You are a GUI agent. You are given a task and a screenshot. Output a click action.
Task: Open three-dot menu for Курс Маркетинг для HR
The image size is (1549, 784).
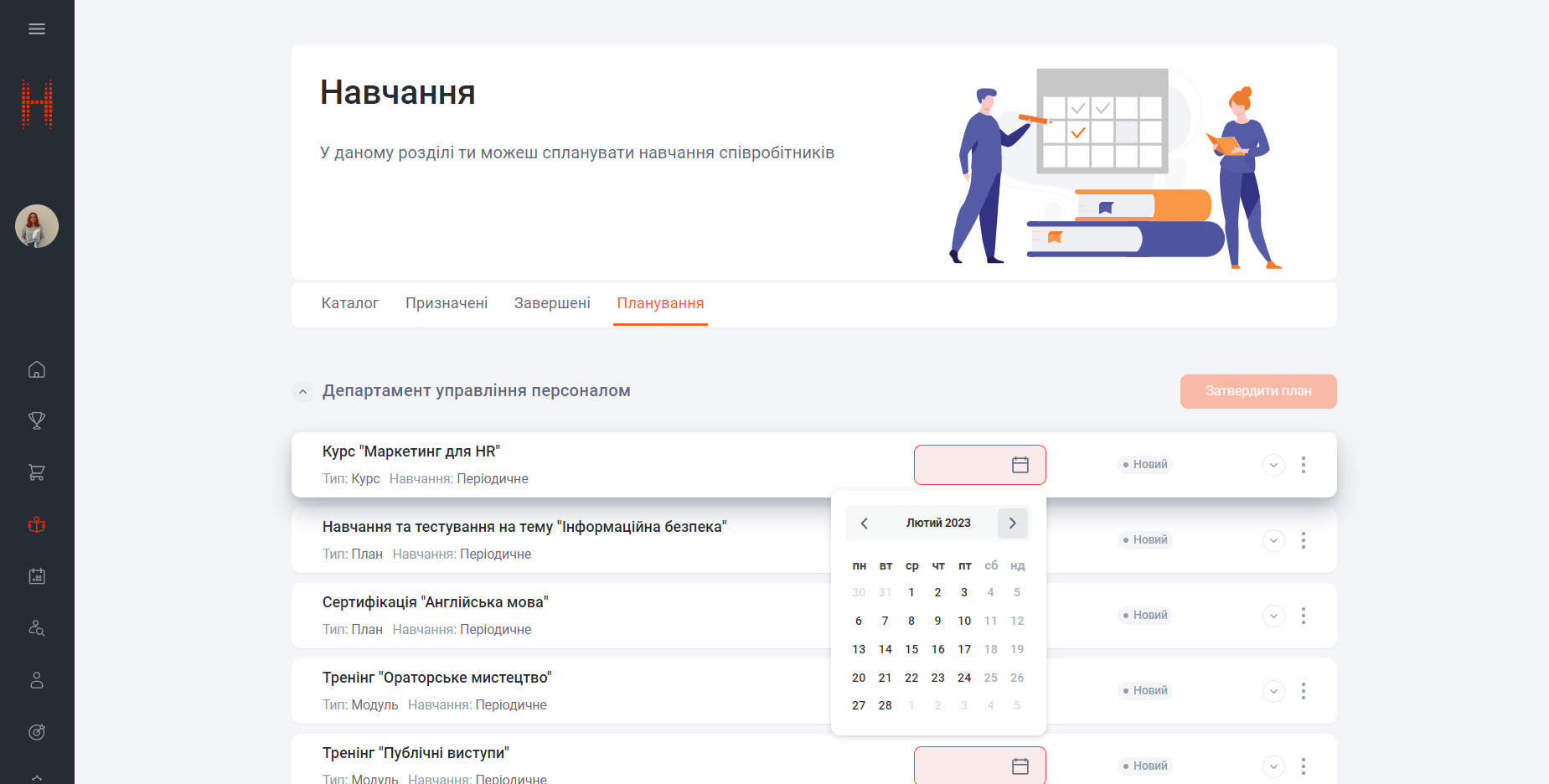(x=1303, y=465)
